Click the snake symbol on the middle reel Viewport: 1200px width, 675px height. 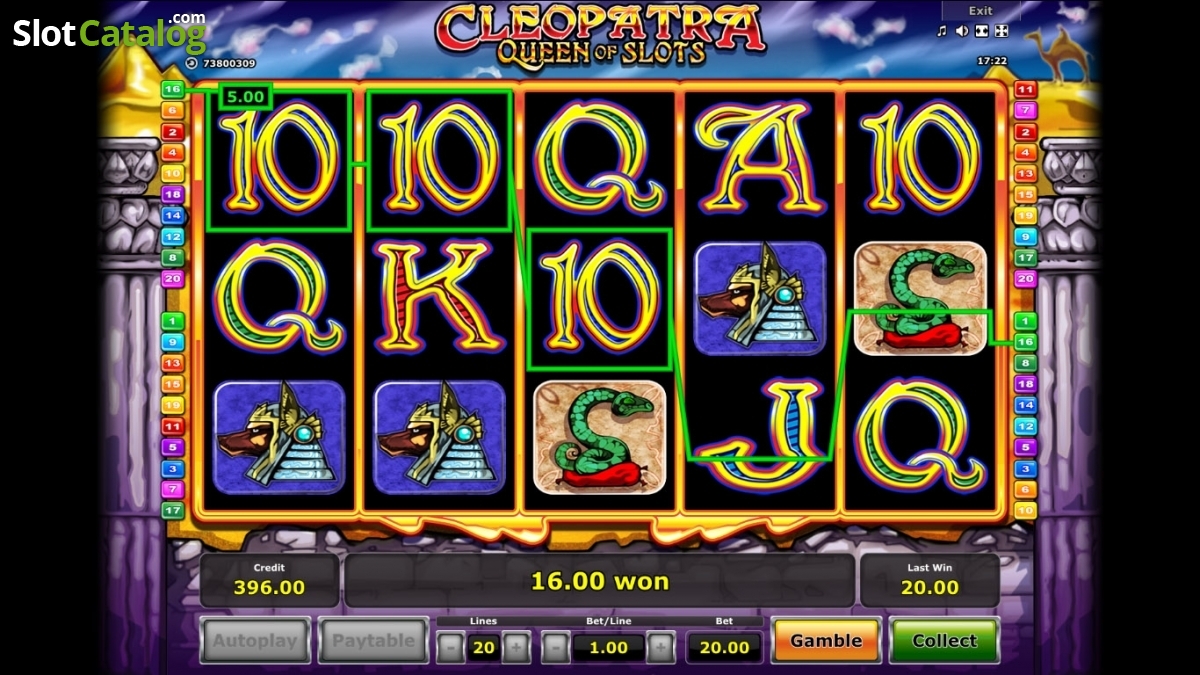coord(600,437)
